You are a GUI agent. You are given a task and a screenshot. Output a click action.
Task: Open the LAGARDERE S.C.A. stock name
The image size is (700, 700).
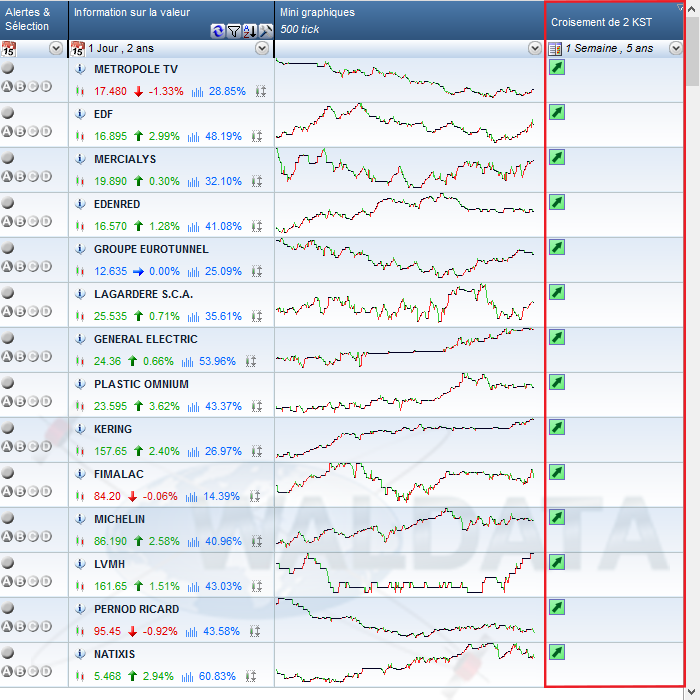pyautogui.click(x=143, y=294)
